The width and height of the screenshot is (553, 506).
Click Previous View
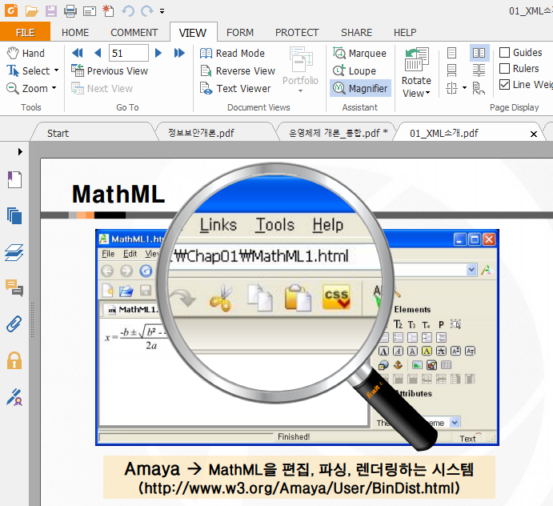coord(109,71)
